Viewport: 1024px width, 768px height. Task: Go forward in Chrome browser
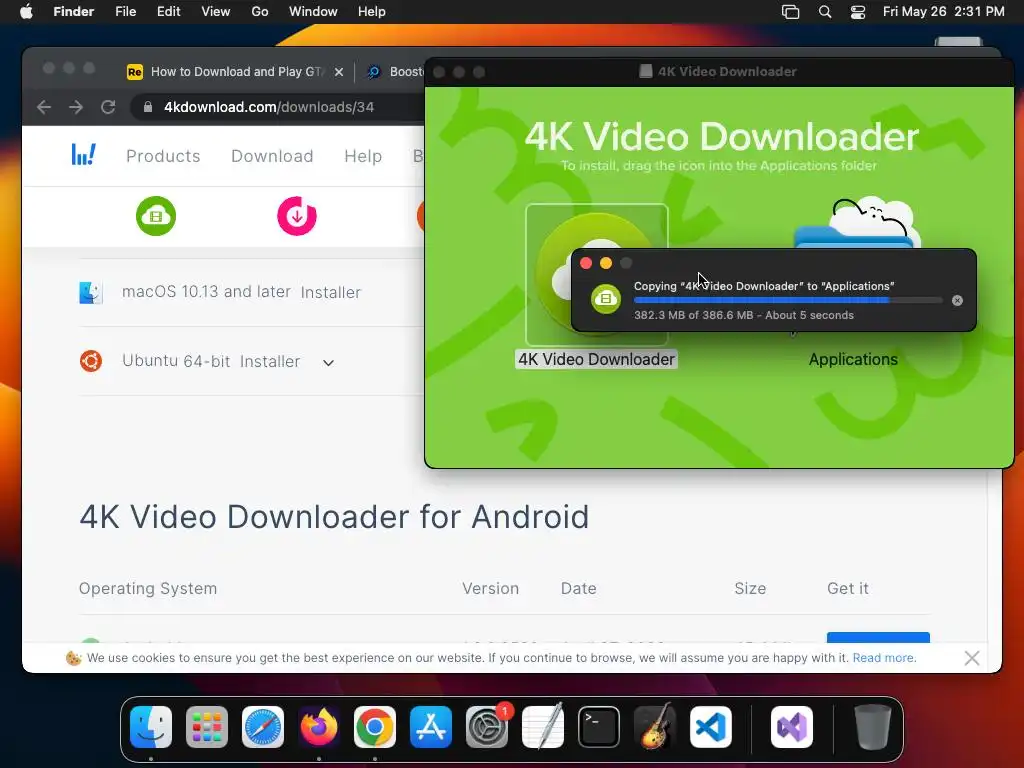pyautogui.click(x=76, y=107)
